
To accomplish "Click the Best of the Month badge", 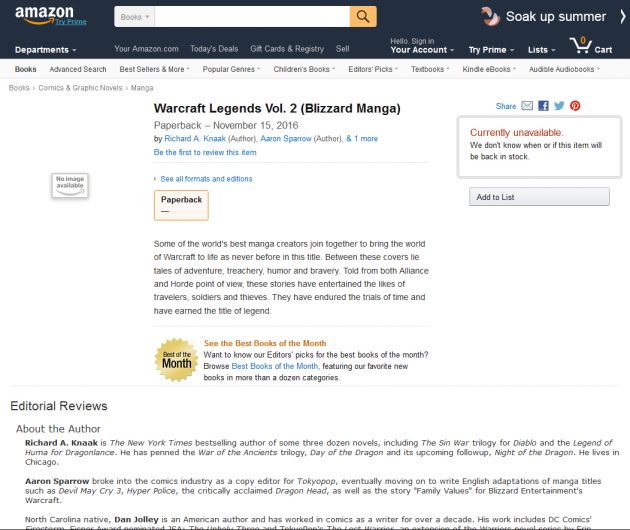I will click(176, 360).
